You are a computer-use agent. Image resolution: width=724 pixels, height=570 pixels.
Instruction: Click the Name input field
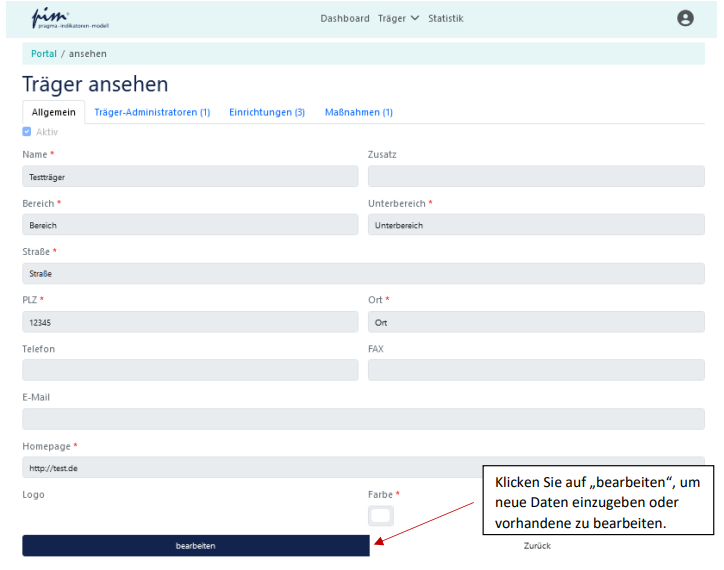click(190, 177)
